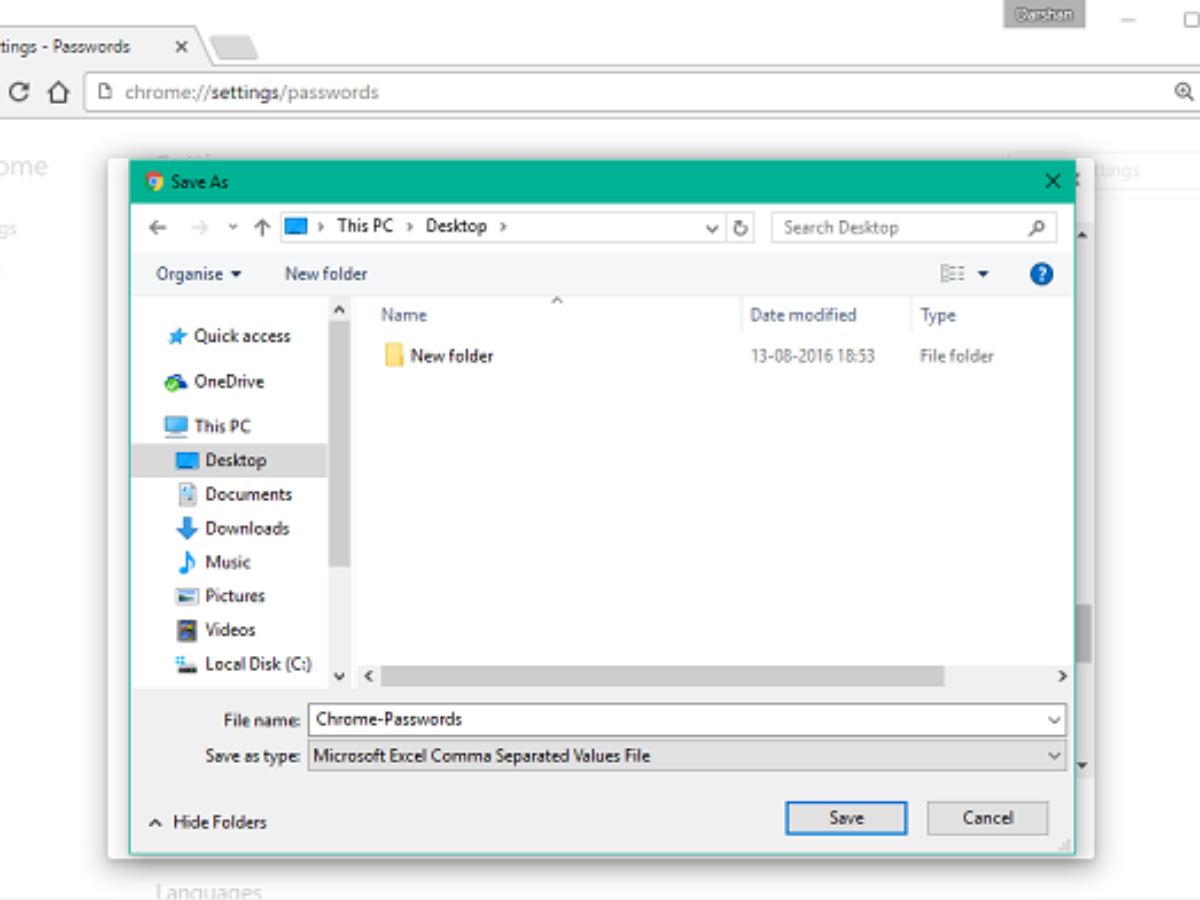Close the Save As dialog
Image resolution: width=1200 pixels, height=900 pixels.
[1053, 182]
